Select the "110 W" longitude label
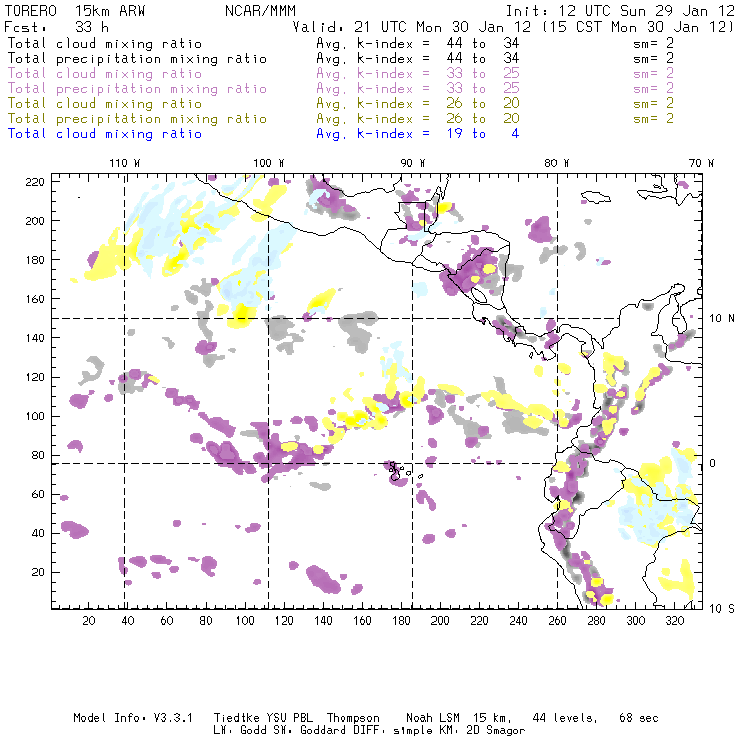Image resolution: width=740 pixels, height=740 pixels. coord(125,163)
